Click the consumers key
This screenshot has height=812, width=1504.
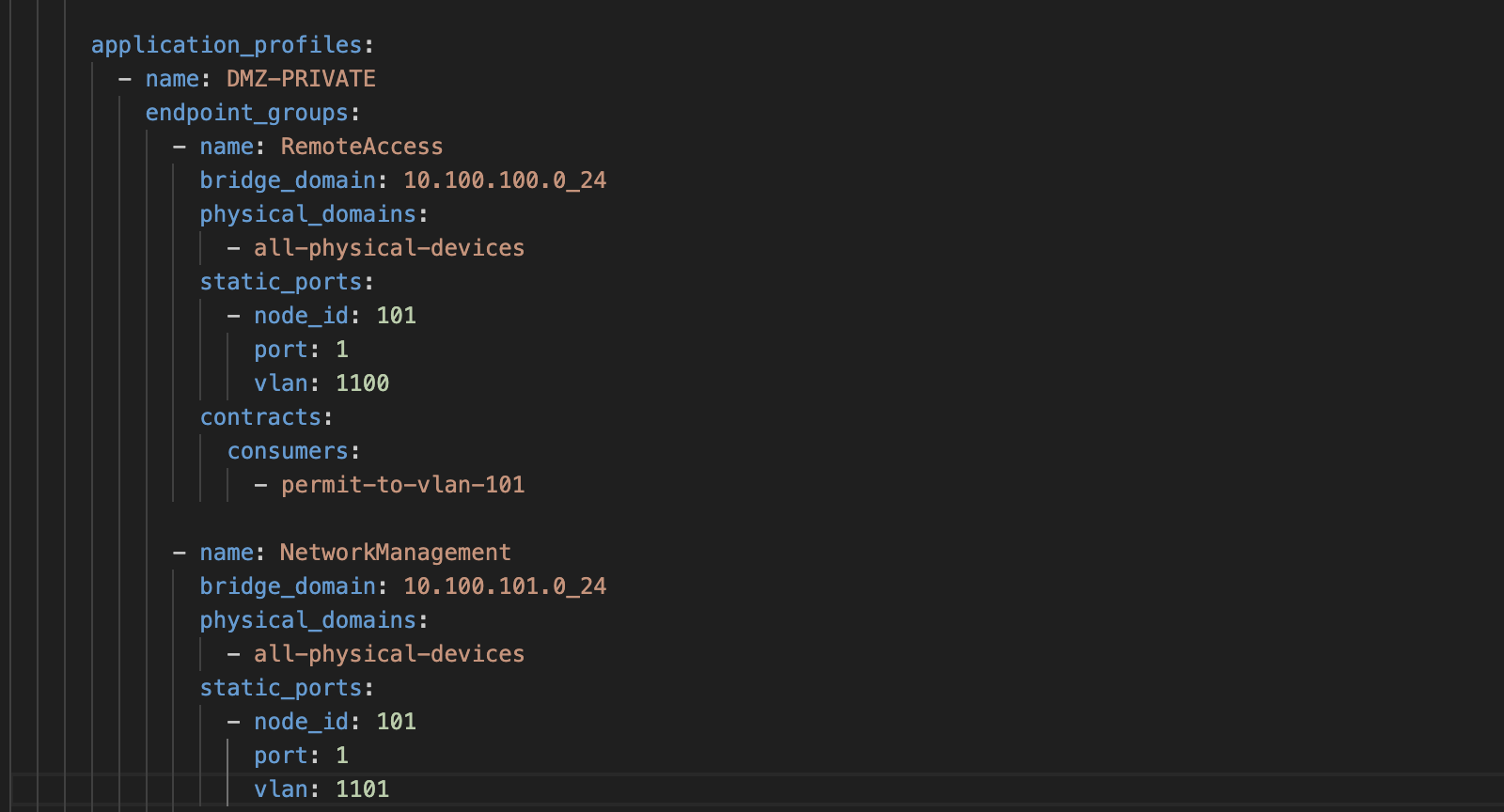coord(288,451)
